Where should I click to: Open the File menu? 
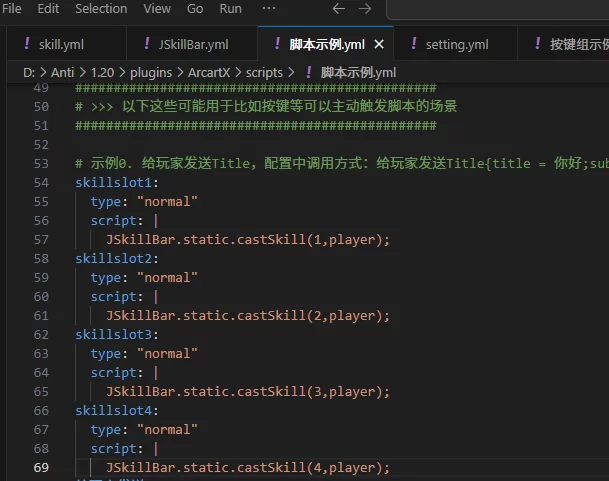click(12, 9)
